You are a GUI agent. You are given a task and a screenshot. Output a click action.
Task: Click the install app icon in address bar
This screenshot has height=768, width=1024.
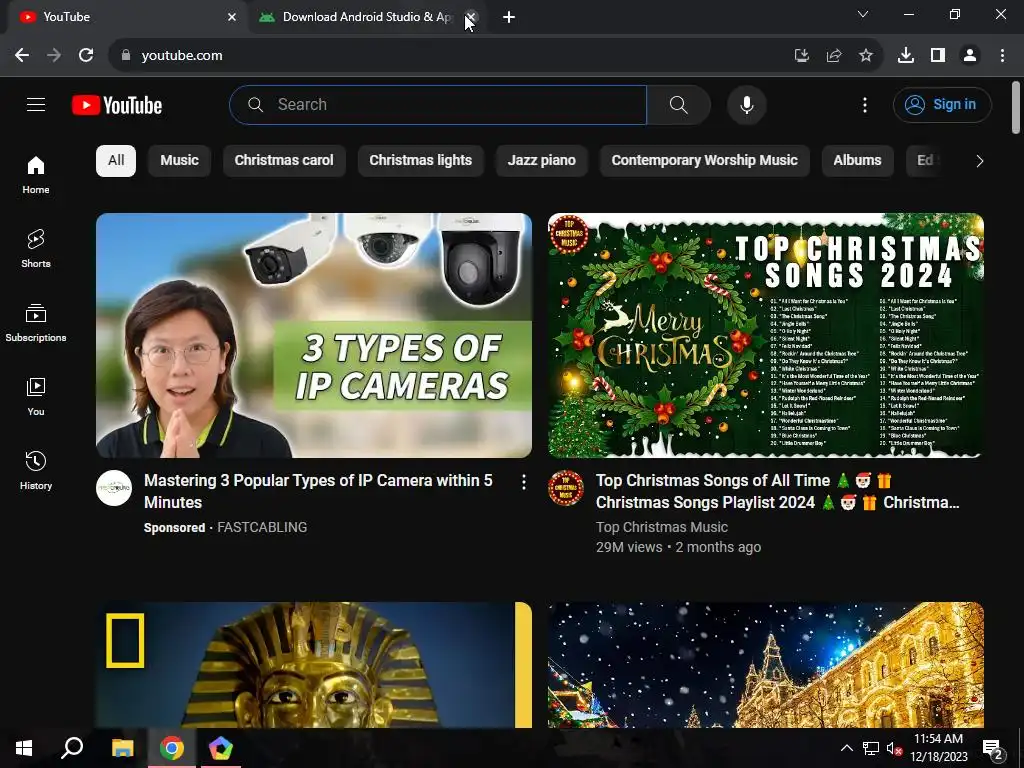pyautogui.click(x=801, y=56)
